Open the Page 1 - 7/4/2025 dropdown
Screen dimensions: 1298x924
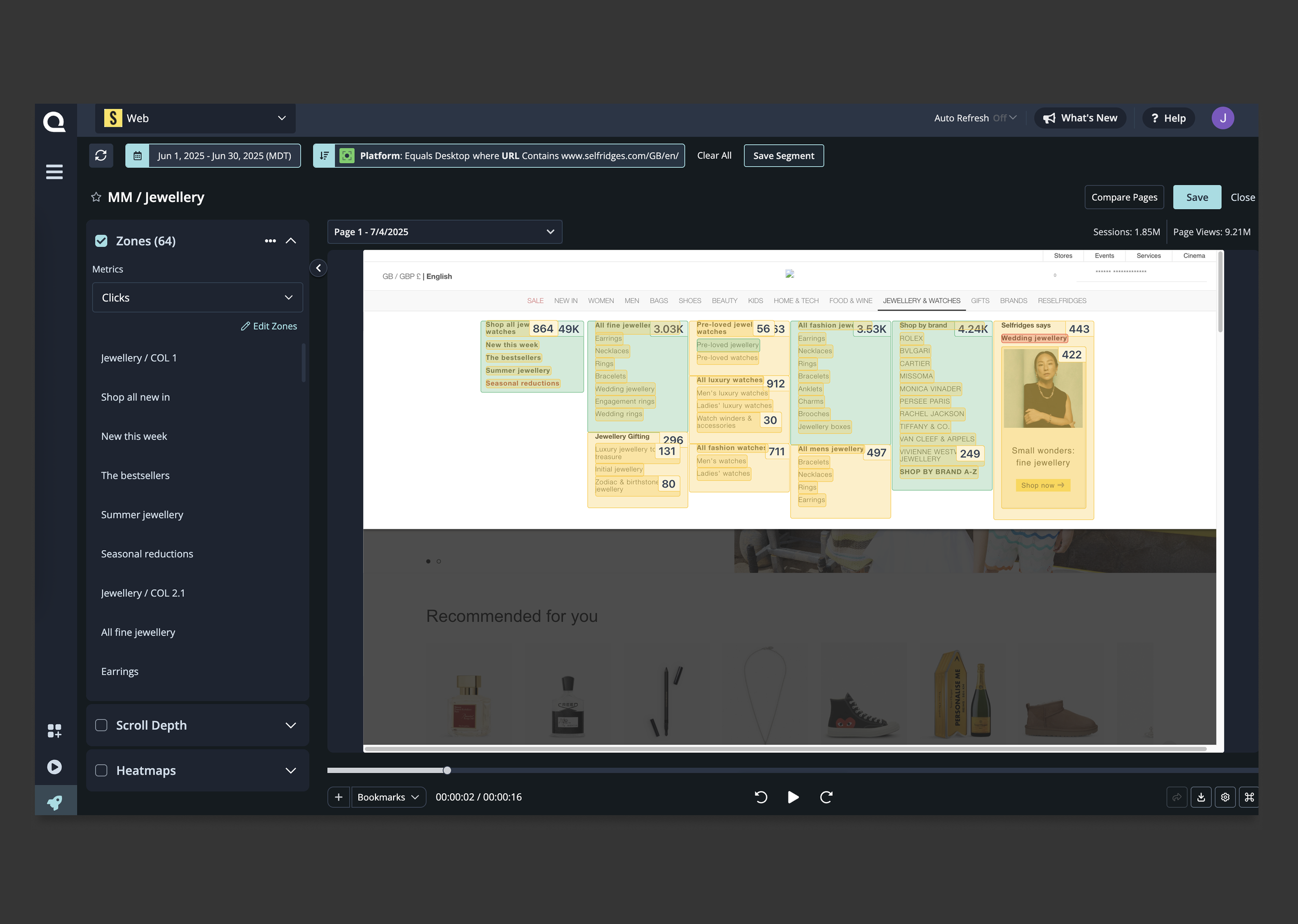pos(444,232)
